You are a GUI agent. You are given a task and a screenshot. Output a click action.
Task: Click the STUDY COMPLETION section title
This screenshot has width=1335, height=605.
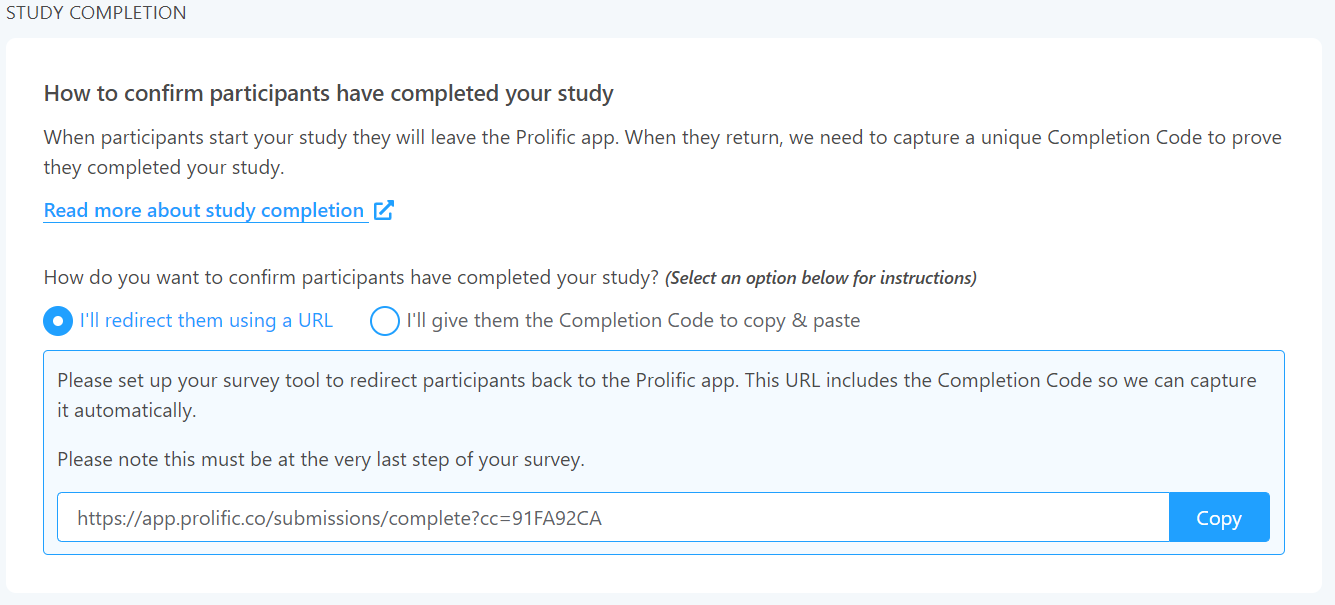click(96, 13)
